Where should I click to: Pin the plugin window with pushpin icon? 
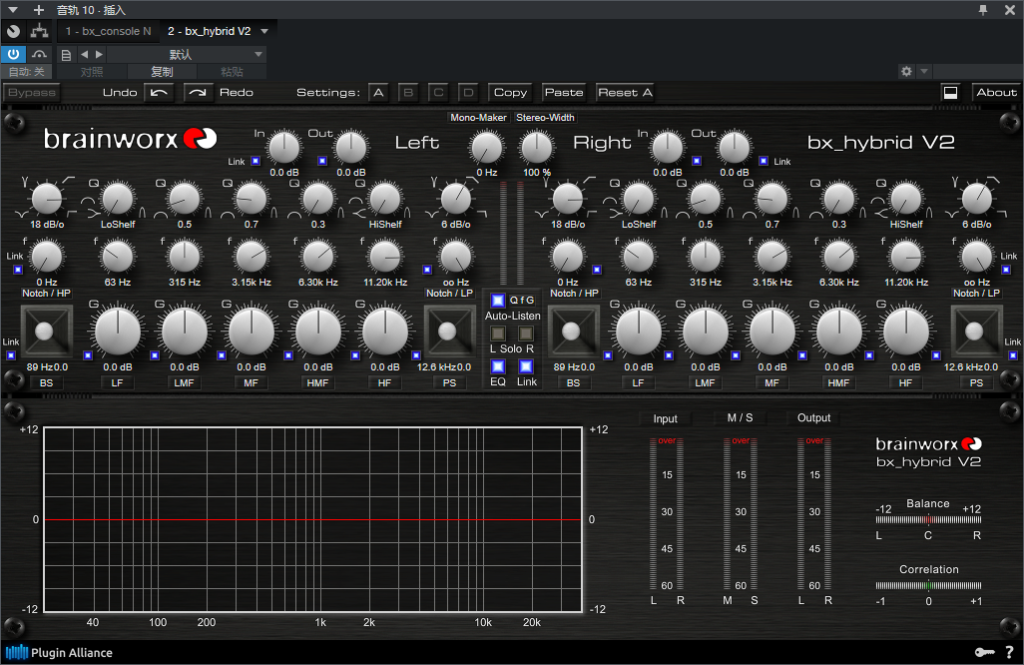[x=983, y=9]
